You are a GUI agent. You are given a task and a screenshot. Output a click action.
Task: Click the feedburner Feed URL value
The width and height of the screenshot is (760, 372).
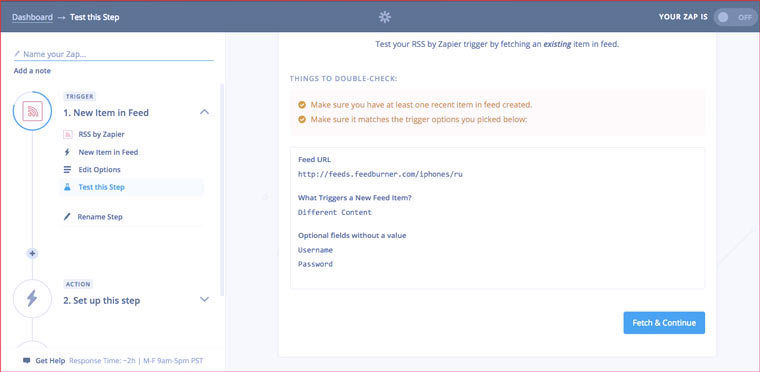pos(380,174)
